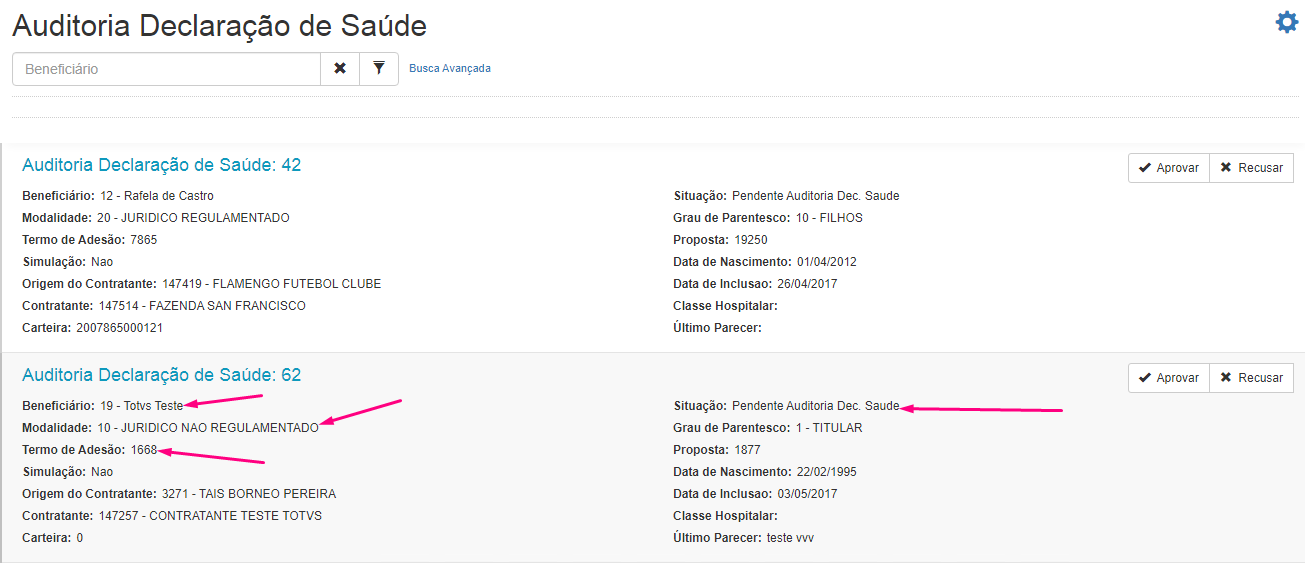The width and height of the screenshot is (1305, 570).
Task: Select text 147419 - FLAMENGO FUTEBOL CLUBE
Action: [x=272, y=284]
